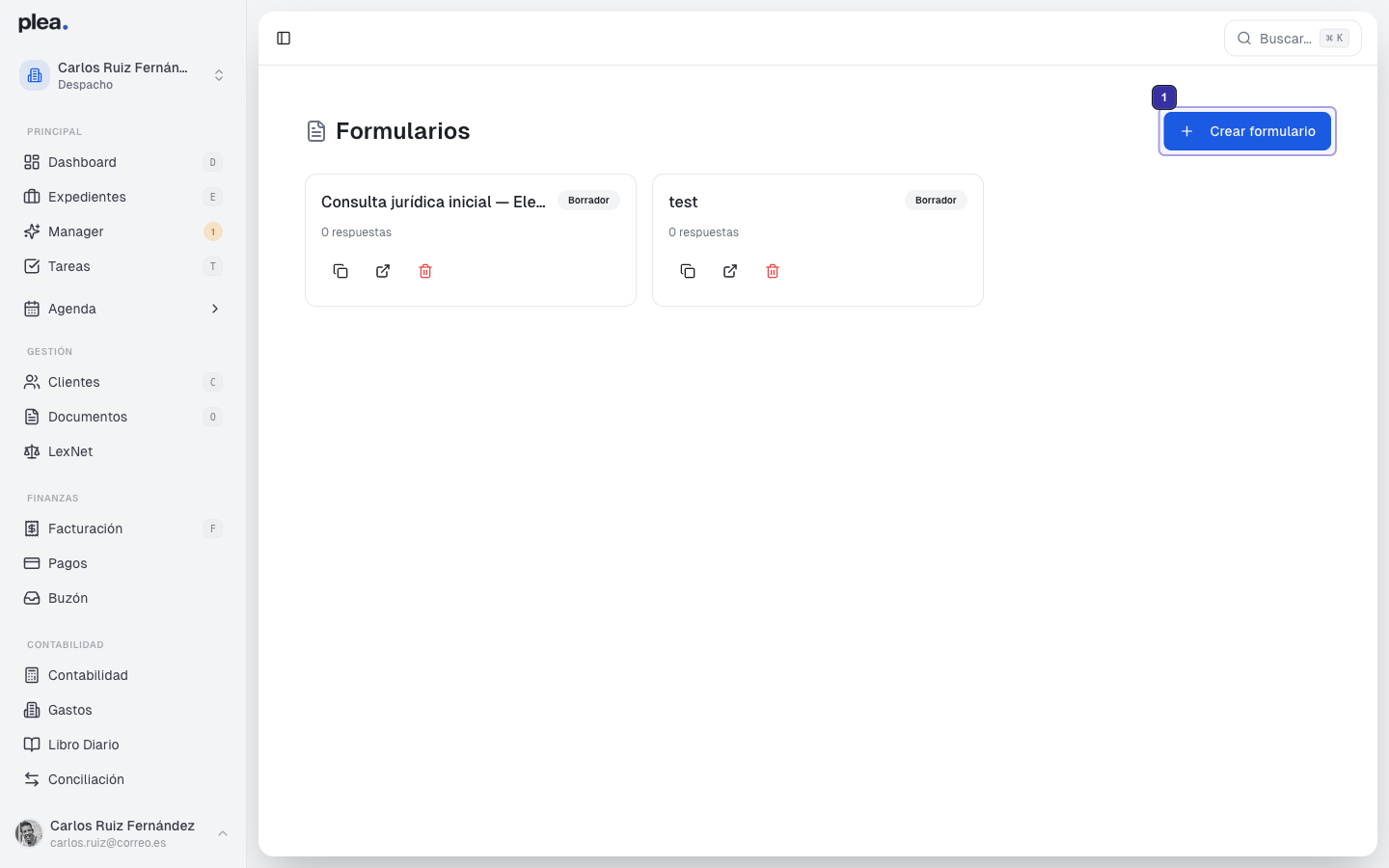1389x868 pixels.
Task: Go to Conciliación
Action: 123,779
